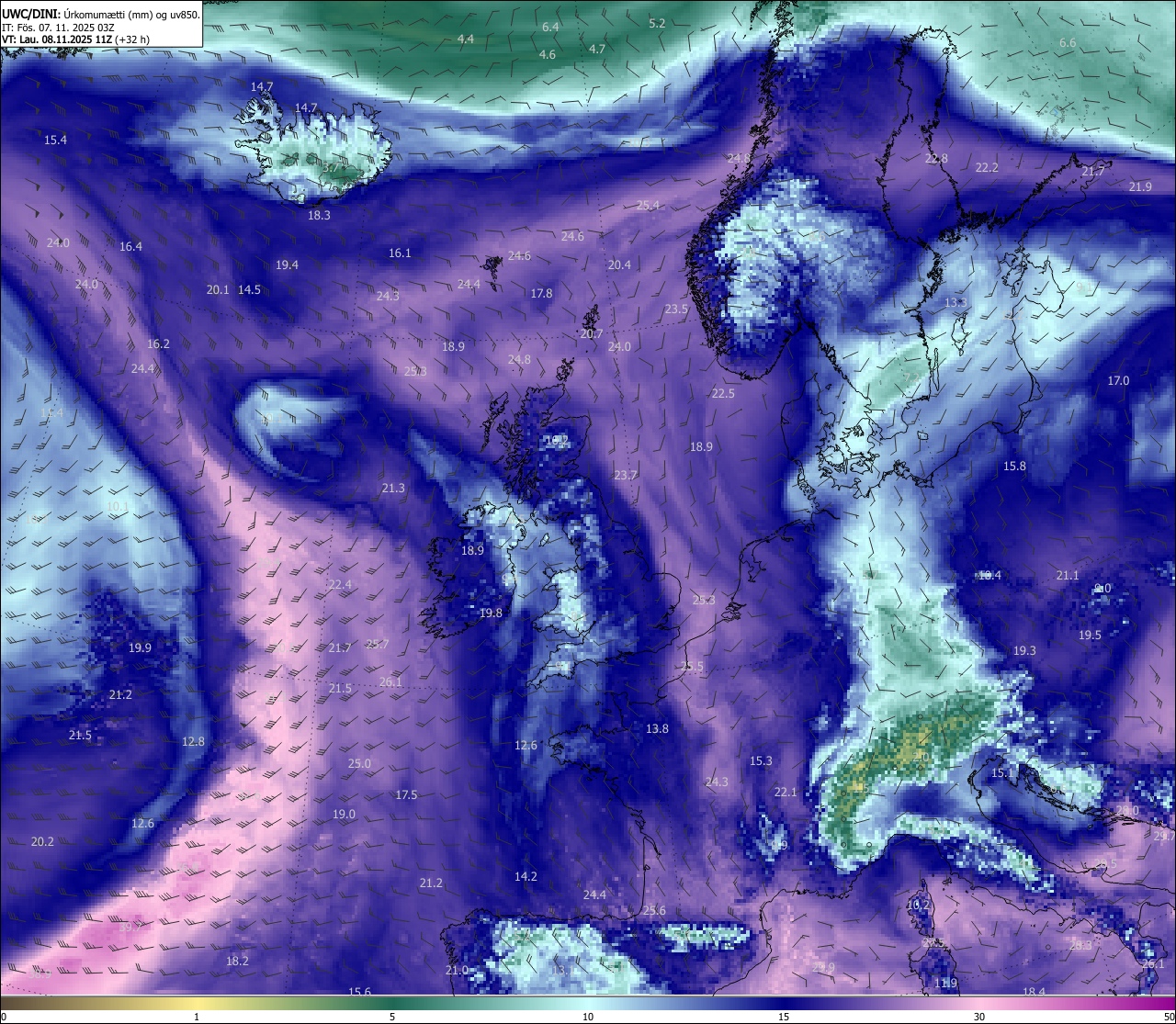Click the 18.3 value south of Iceland
This screenshot has height=1024, width=1176.
(x=319, y=216)
